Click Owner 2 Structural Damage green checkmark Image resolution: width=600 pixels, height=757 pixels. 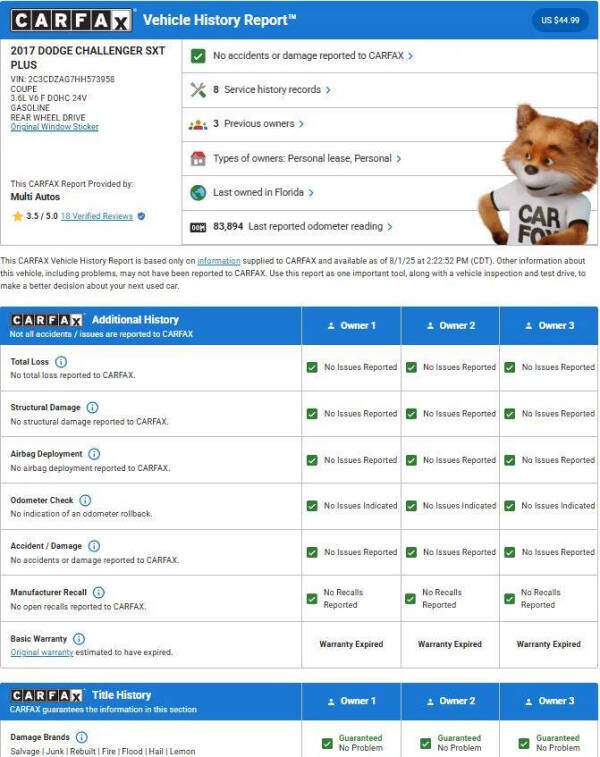(411, 413)
